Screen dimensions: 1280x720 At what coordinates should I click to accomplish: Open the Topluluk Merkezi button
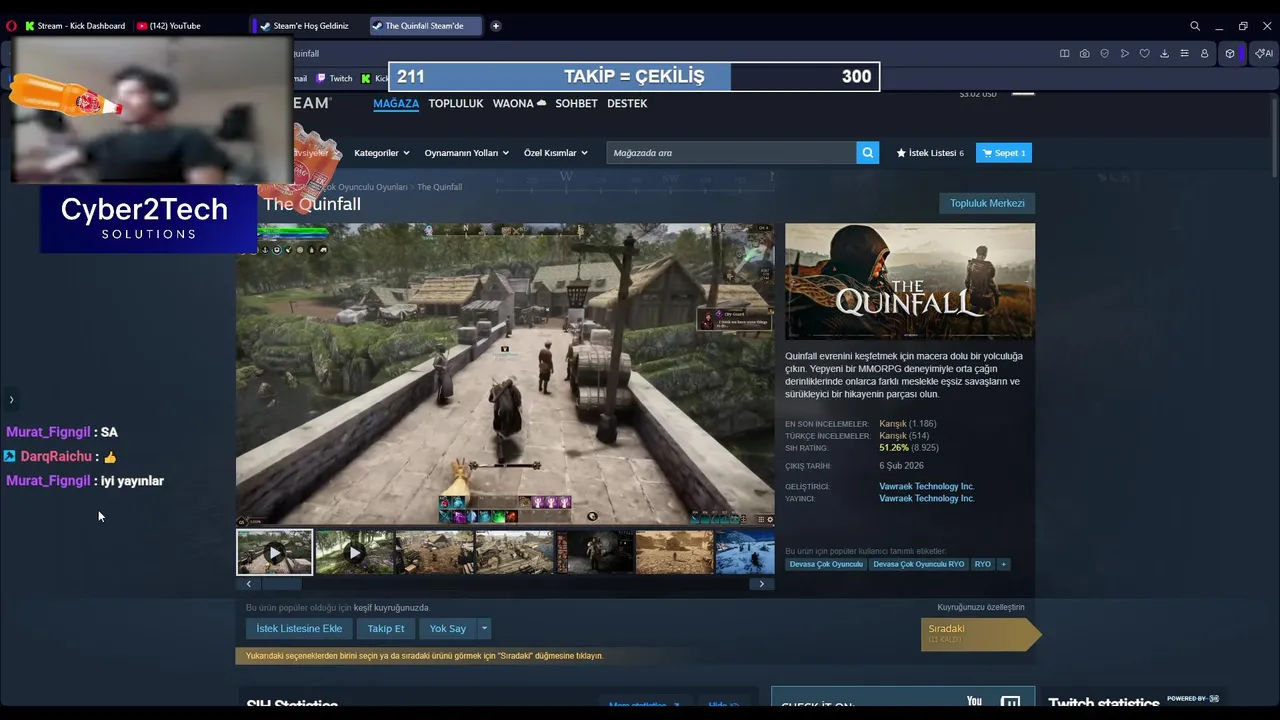pos(987,203)
